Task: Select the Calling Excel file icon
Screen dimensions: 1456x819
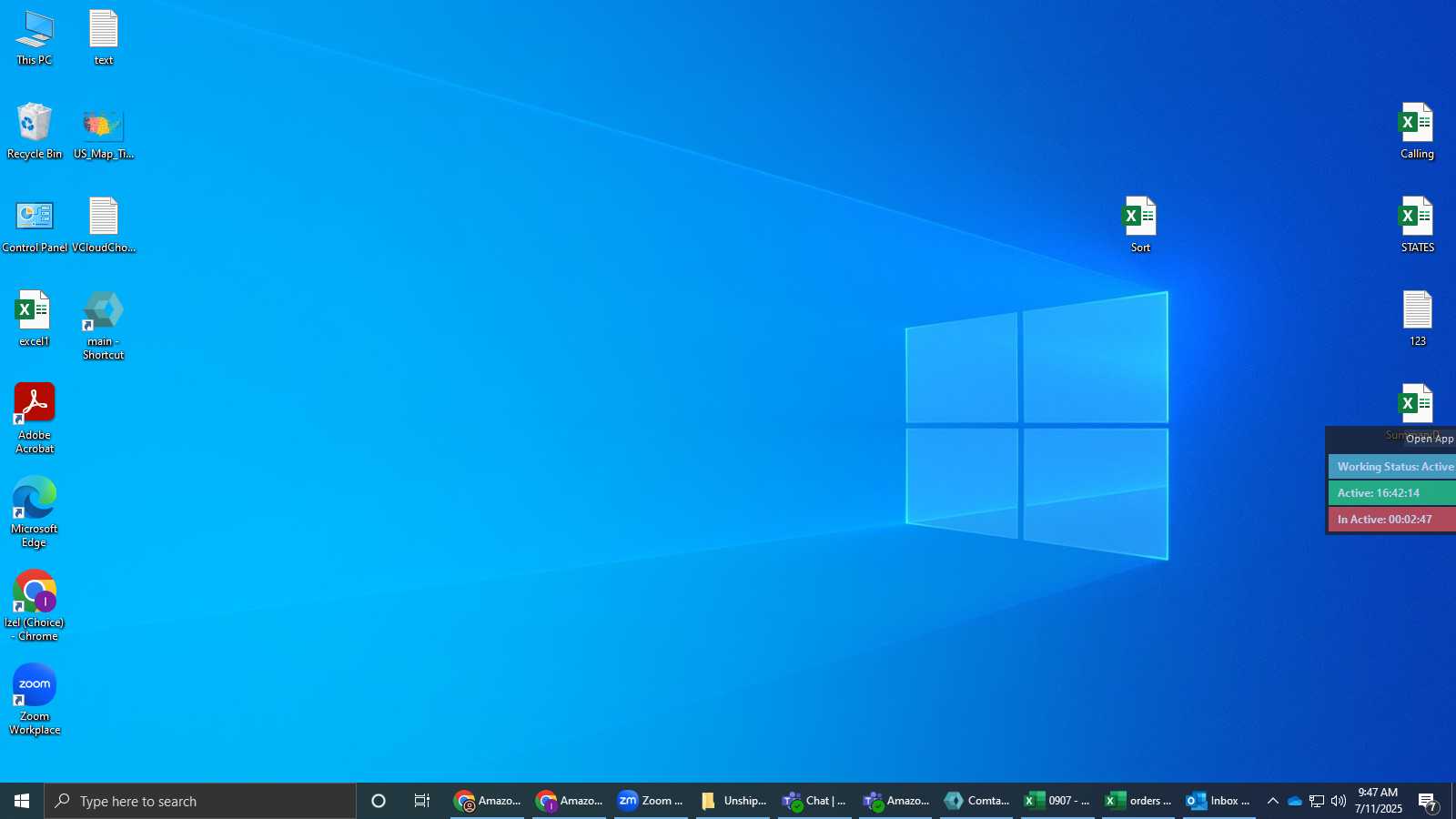Action: tap(1417, 132)
